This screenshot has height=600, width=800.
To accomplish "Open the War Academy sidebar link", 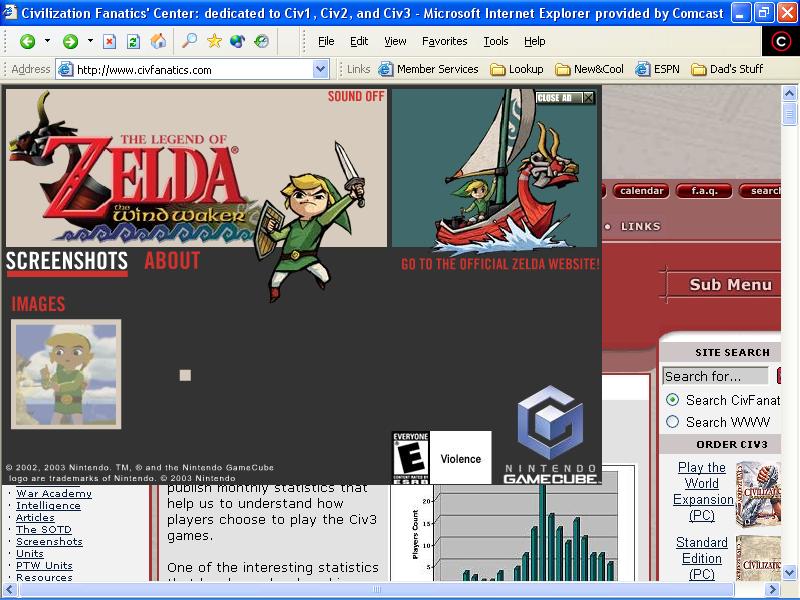I will click(x=54, y=493).
